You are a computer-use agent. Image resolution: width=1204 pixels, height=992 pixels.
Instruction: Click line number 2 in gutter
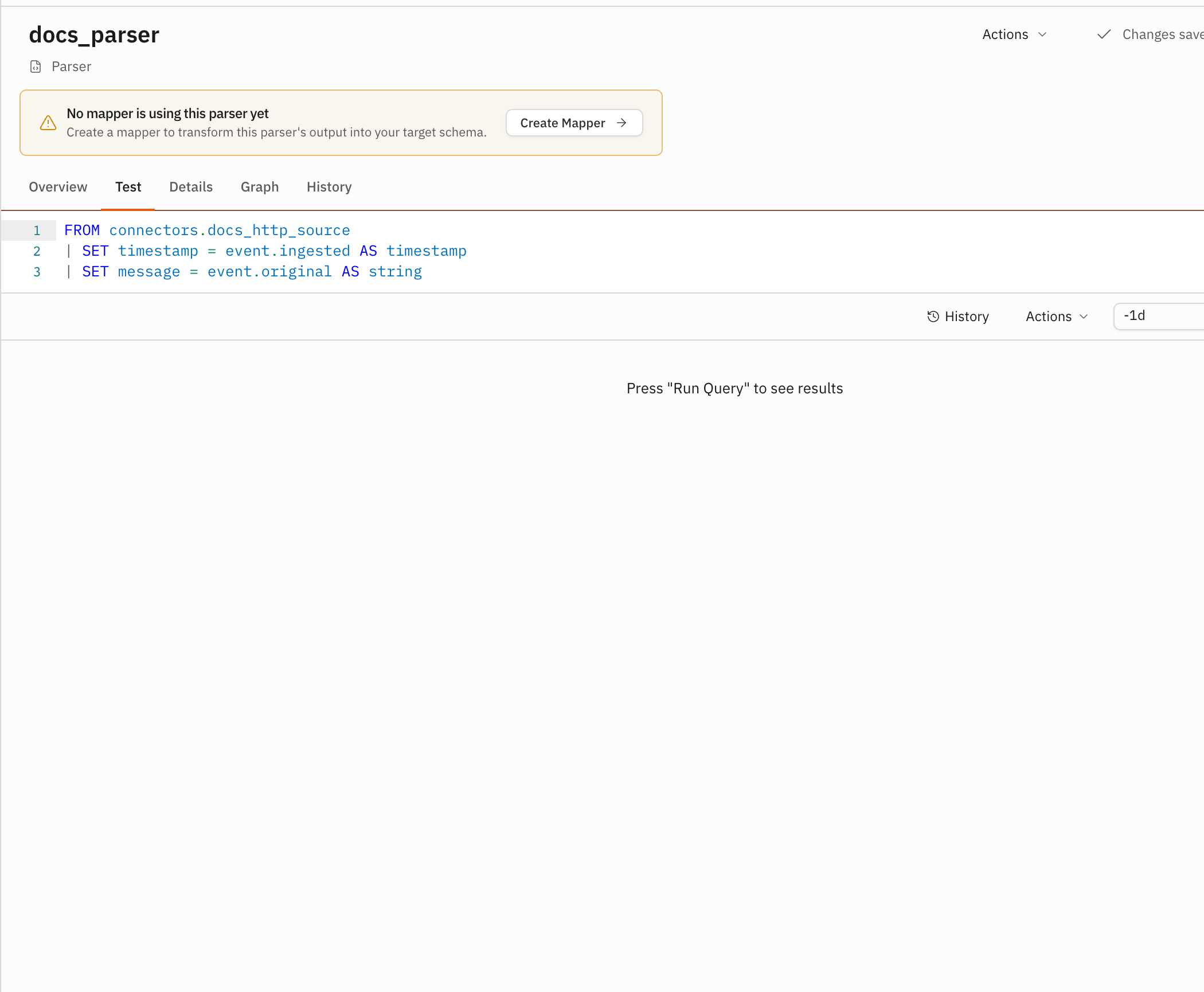click(x=37, y=251)
